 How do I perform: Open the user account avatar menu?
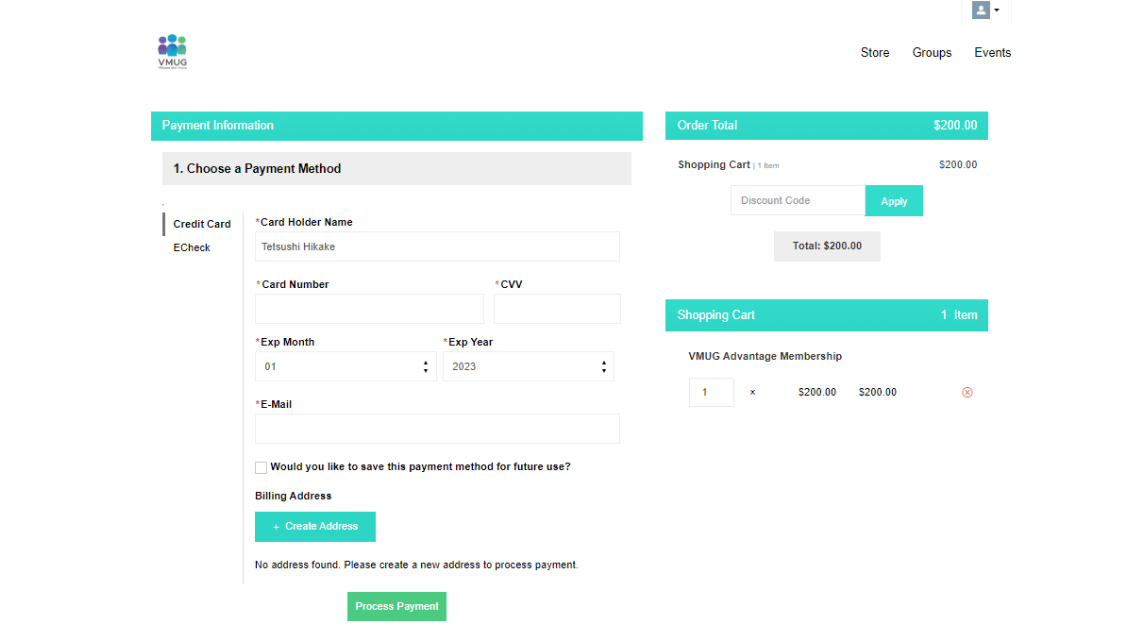[x=986, y=10]
